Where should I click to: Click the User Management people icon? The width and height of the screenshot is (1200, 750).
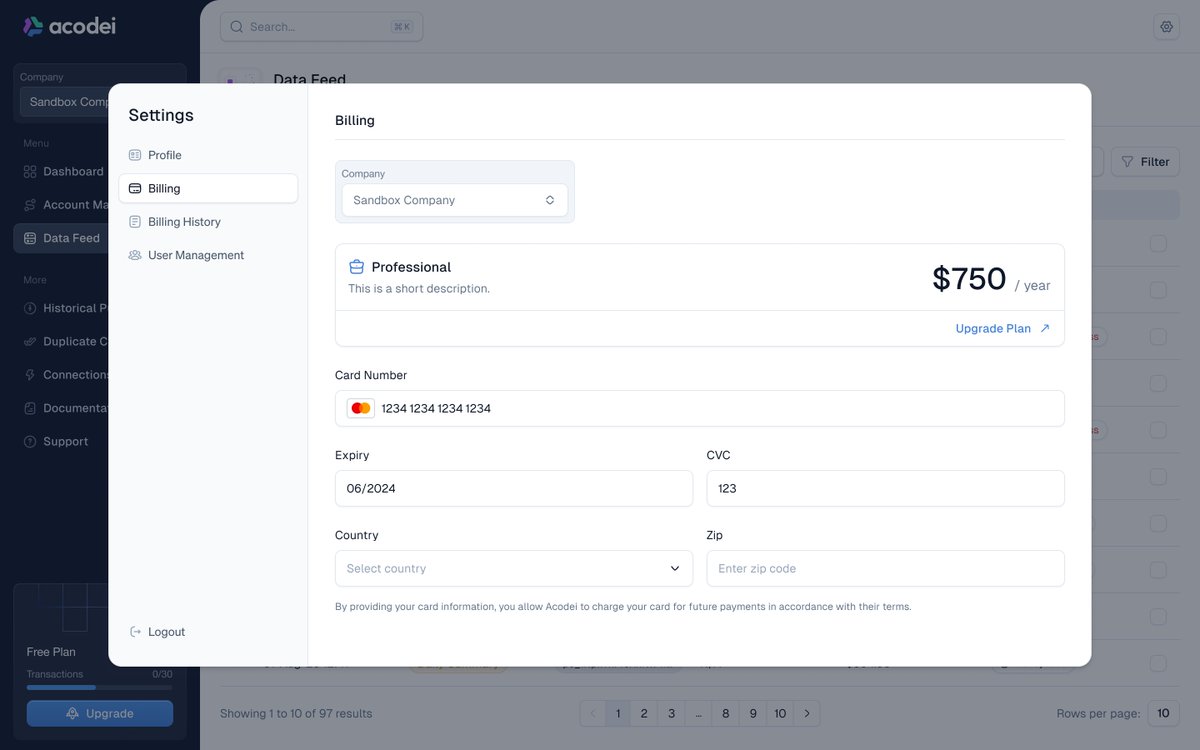click(x=135, y=255)
